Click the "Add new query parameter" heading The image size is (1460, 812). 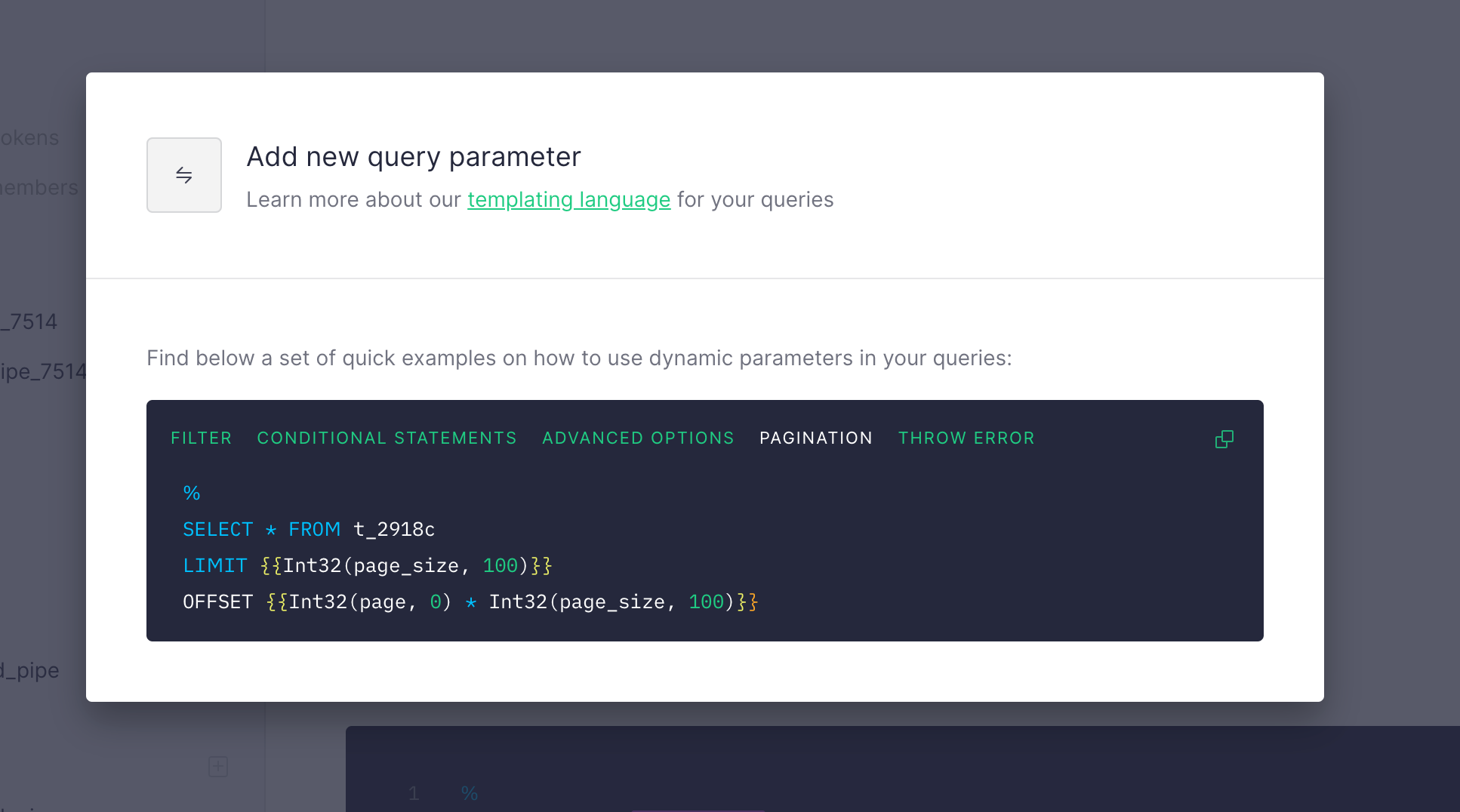414,157
